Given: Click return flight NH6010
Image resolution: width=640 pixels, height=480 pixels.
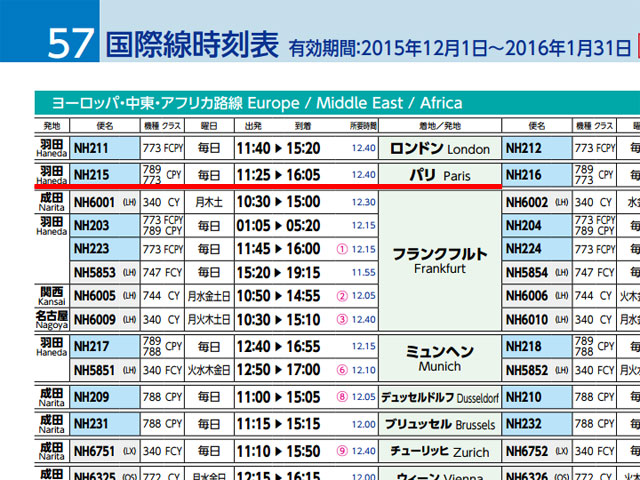Looking at the screenshot, I should [x=527, y=319].
